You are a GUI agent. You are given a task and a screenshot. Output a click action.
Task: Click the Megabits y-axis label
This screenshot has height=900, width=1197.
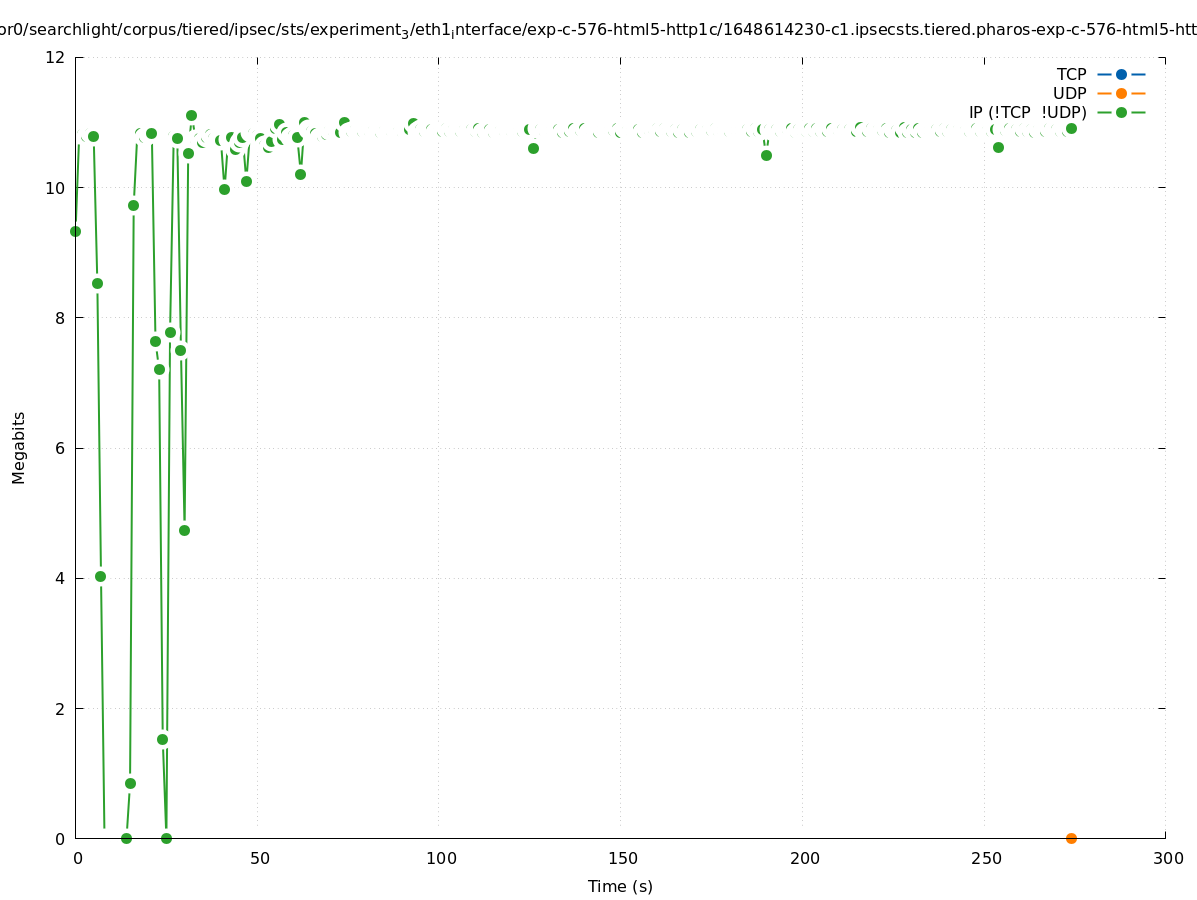coord(19,447)
